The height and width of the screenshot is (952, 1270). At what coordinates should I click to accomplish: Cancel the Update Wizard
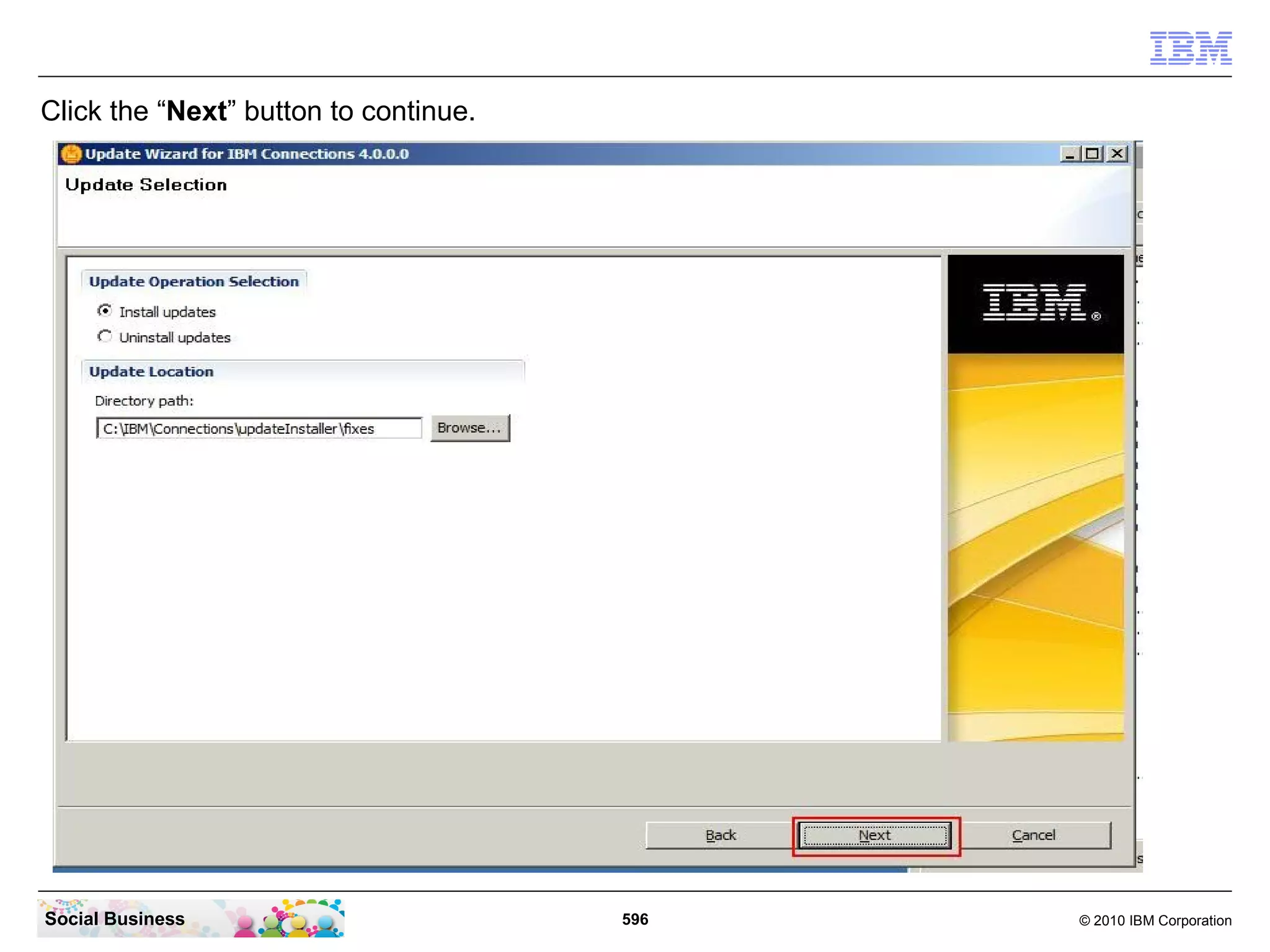click(x=1034, y=835)
